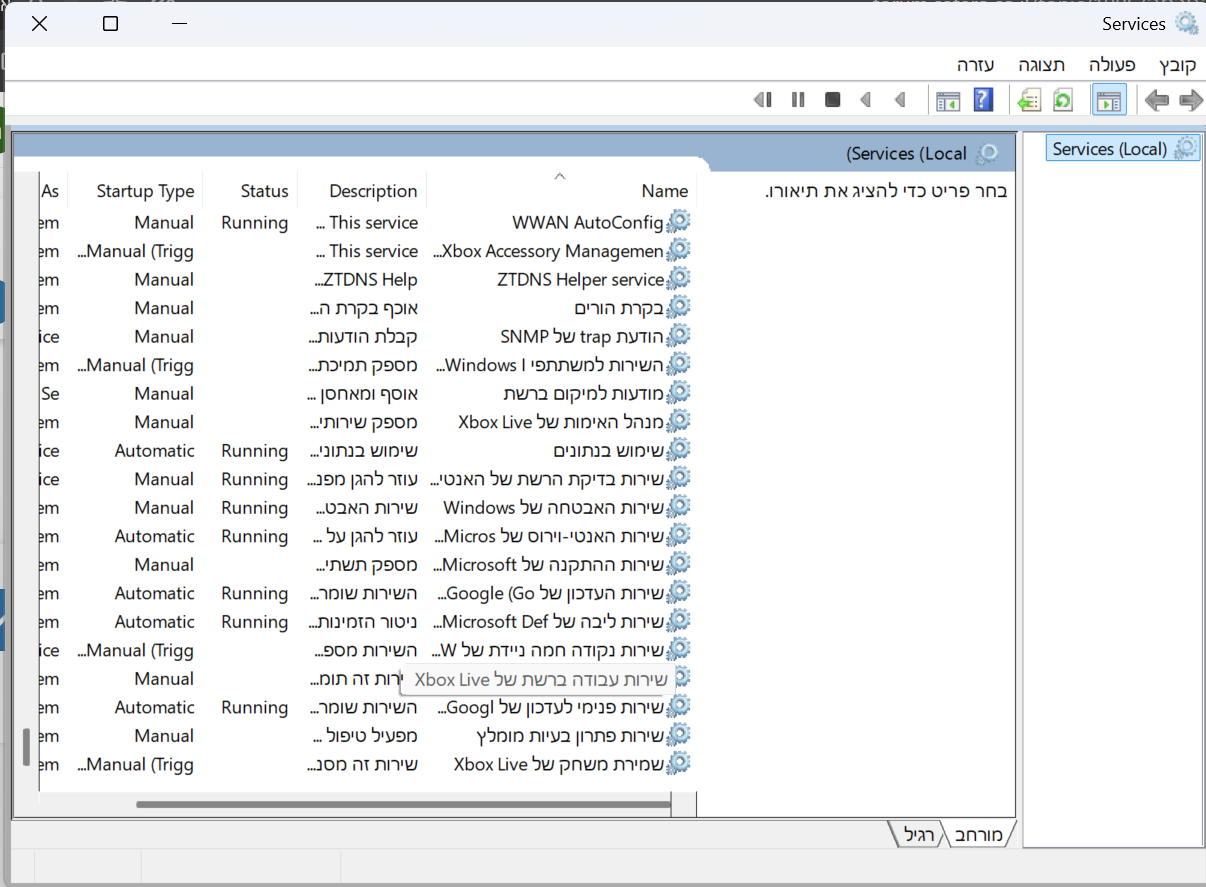
Task: Click the gear icon of שירות פתרון בעיות מומלץ
Action: coord(679,735)
